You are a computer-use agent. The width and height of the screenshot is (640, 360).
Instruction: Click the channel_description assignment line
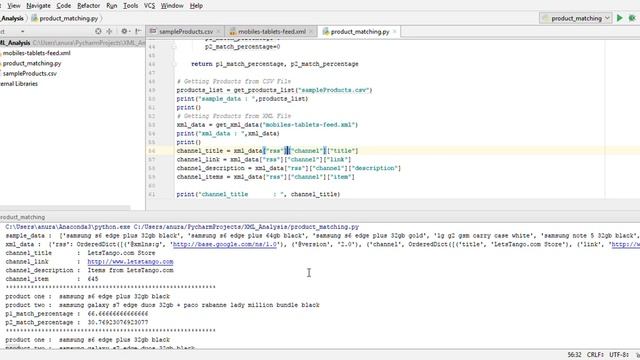click(x=289, y=168)
